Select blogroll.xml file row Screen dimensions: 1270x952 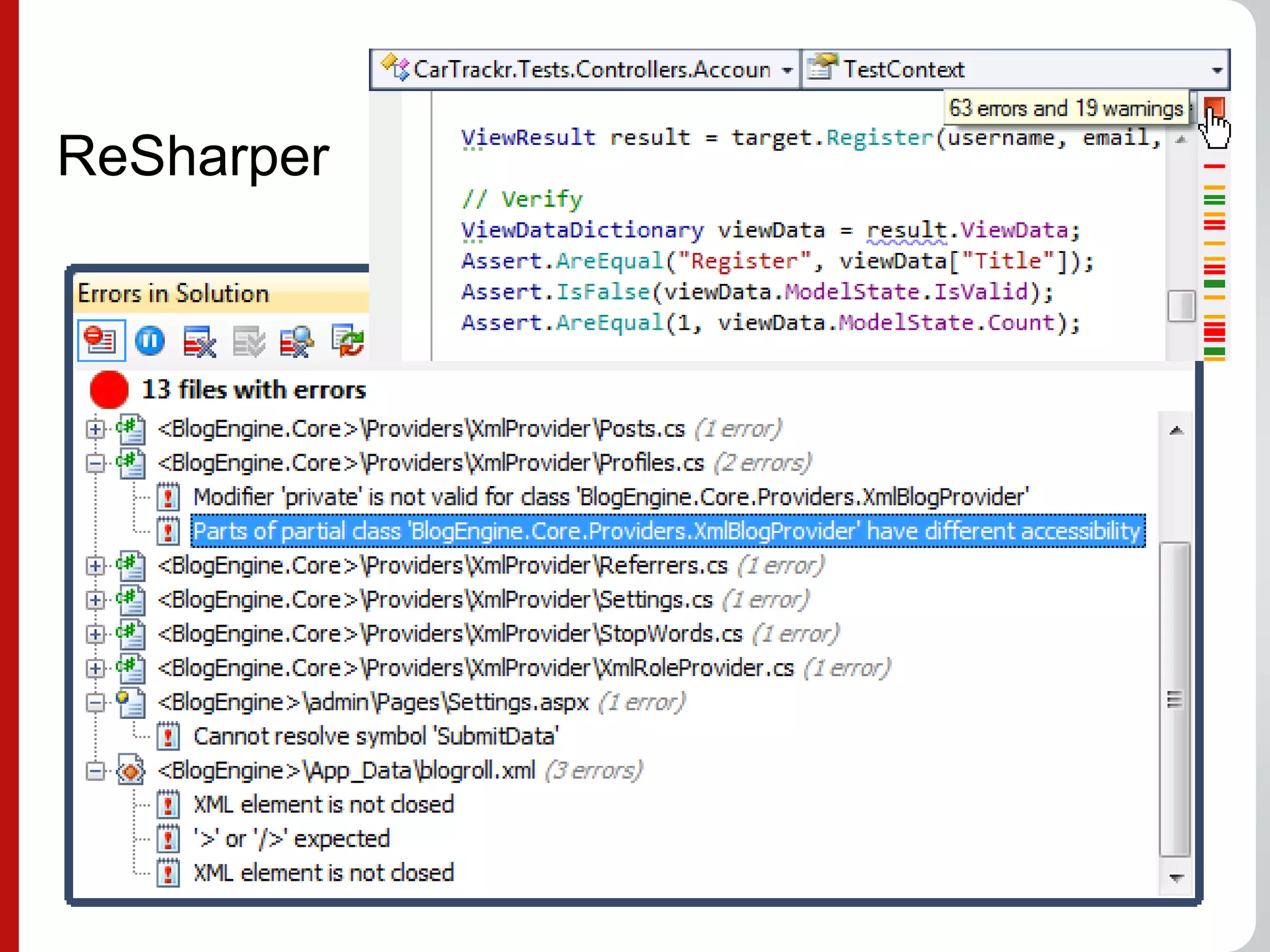tap(400, 770)
